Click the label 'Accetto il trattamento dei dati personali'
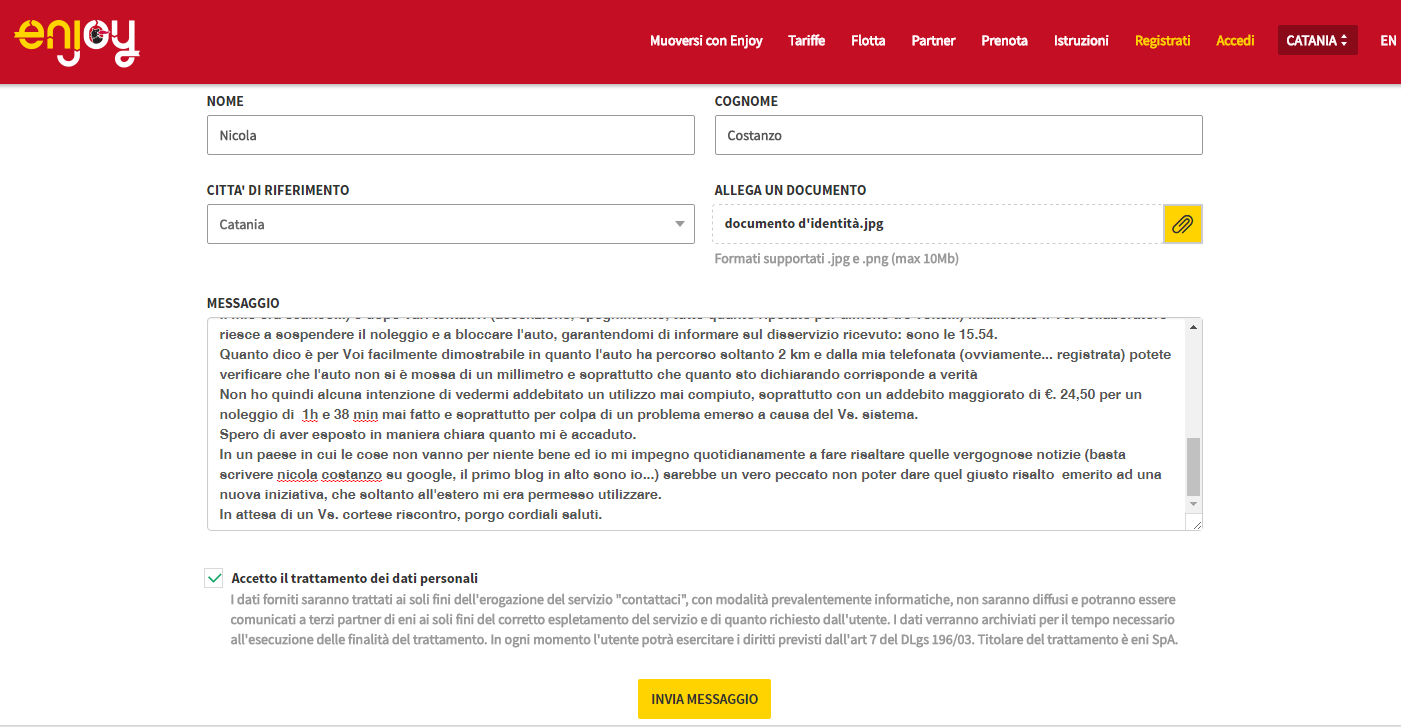The width and height of the screenshot is (1401, 727). pyautogui.click(x=355, y=578)
